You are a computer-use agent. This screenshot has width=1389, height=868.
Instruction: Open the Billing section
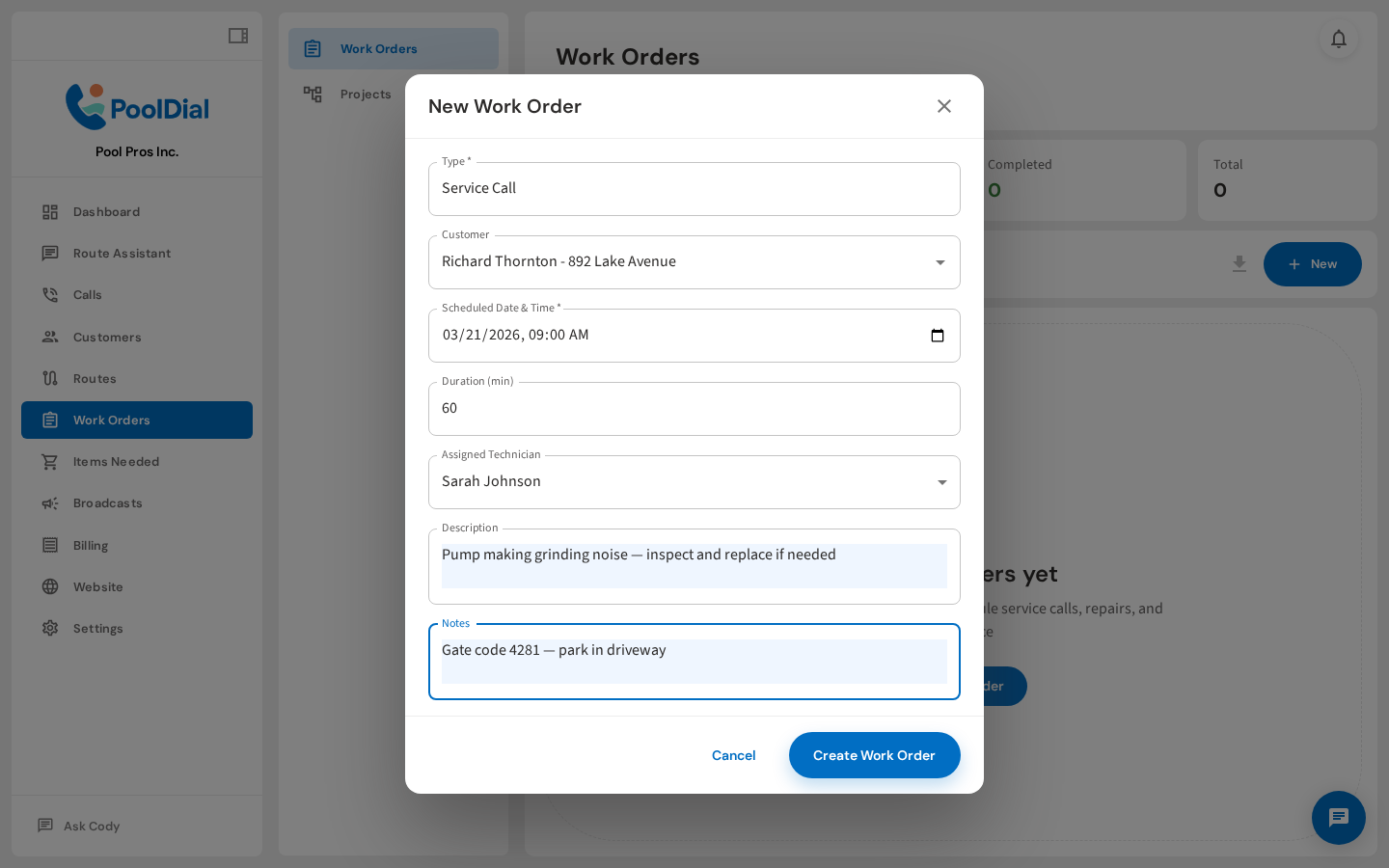[91, 545]
